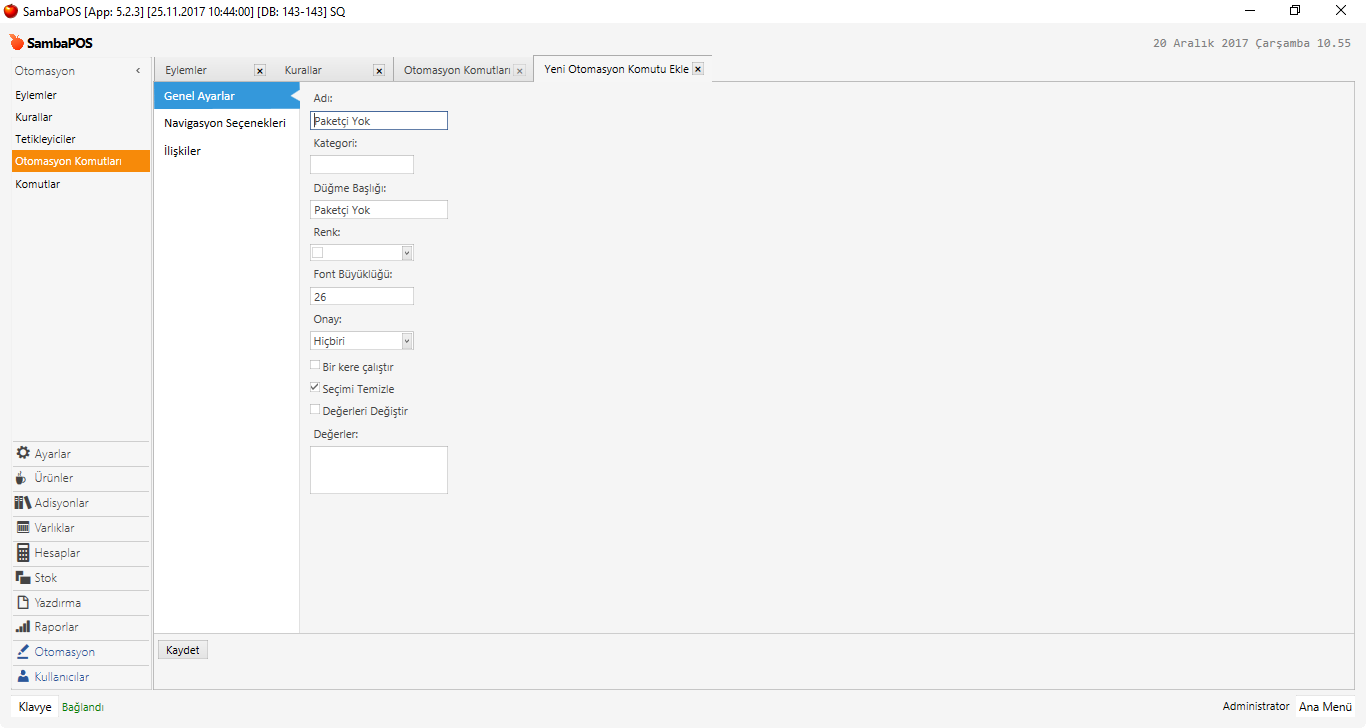
Task: Click the Yazdırma document icon
Action: coord(23,603)
